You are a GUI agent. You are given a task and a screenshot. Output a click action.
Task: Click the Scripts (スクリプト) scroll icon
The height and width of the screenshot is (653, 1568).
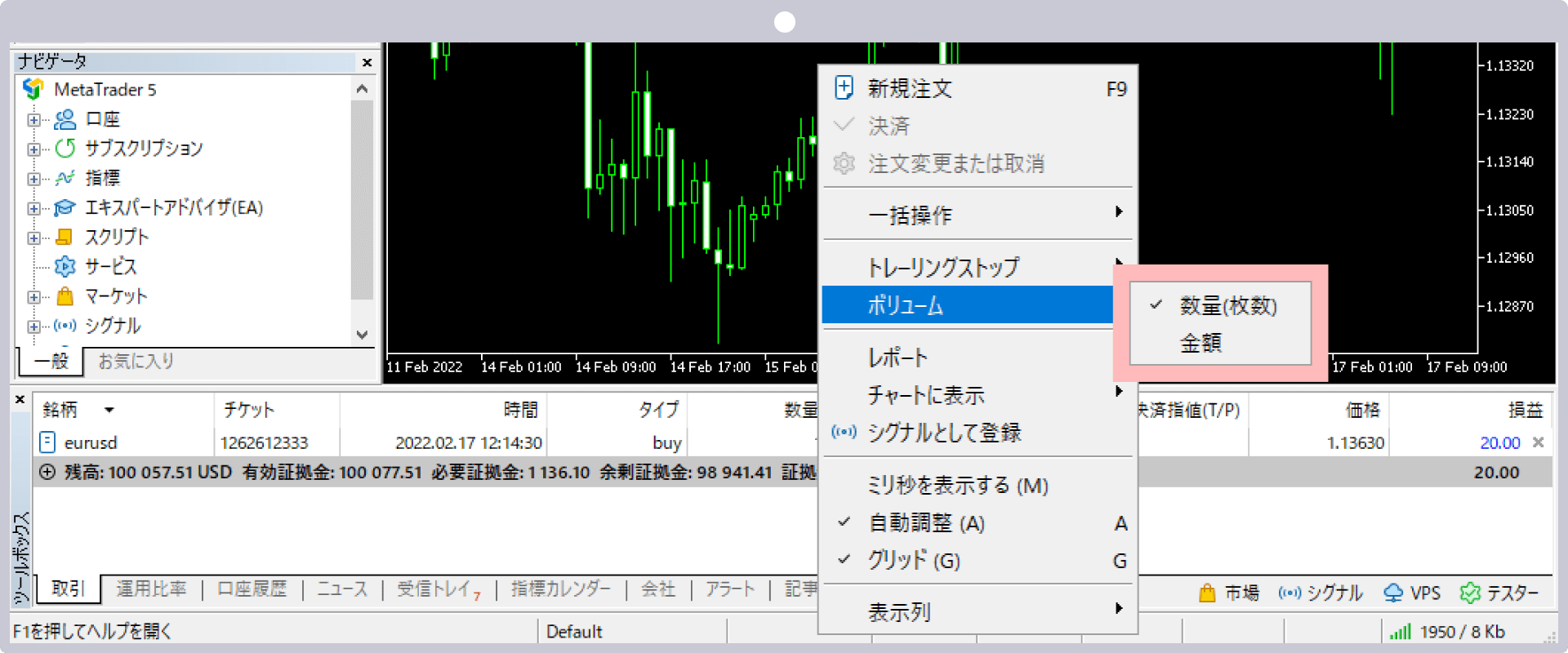pos(65,237)
